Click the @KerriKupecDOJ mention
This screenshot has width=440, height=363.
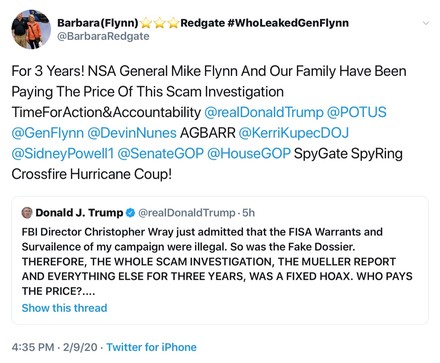(294, 133)
